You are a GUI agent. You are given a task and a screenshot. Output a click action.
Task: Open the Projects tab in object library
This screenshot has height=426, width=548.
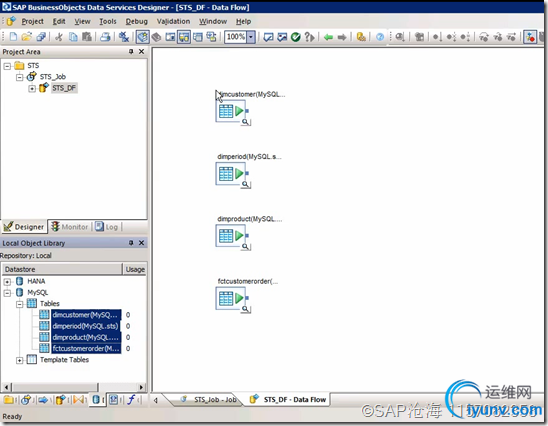[8, 400]
